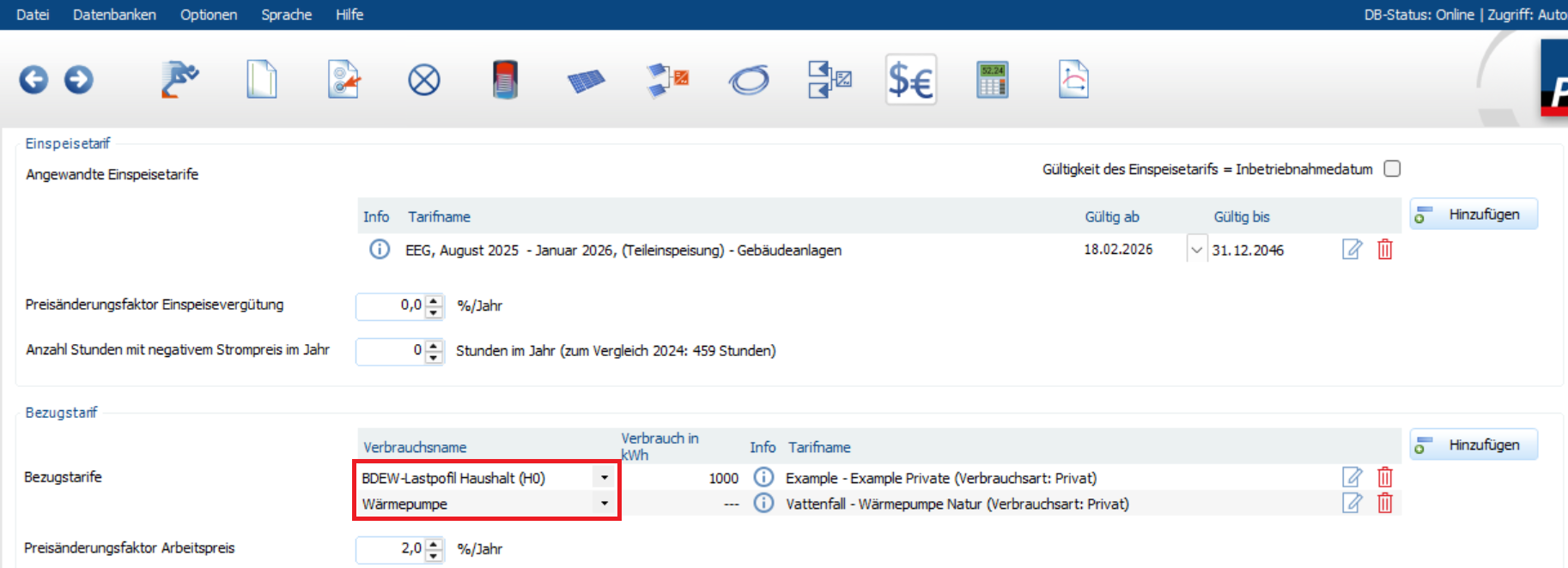The width and height of the screenshot is (1568, 568).
Task: Click the back navigation arrow icon
Action: (33, 80)
